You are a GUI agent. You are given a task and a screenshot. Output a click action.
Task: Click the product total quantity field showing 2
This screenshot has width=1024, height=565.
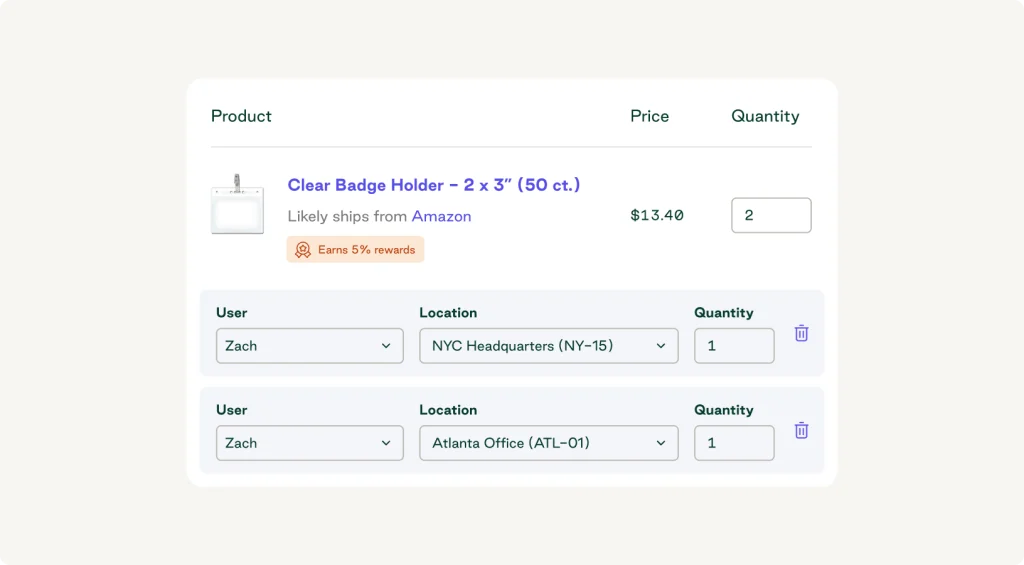pyautogui.click(x=771, y=215)
